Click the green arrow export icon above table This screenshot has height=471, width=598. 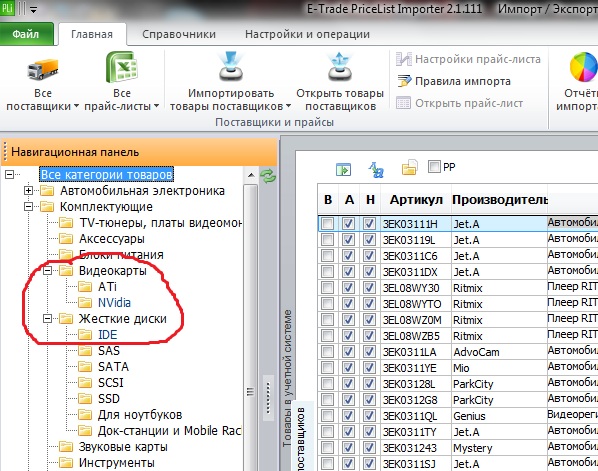(343, 169)
